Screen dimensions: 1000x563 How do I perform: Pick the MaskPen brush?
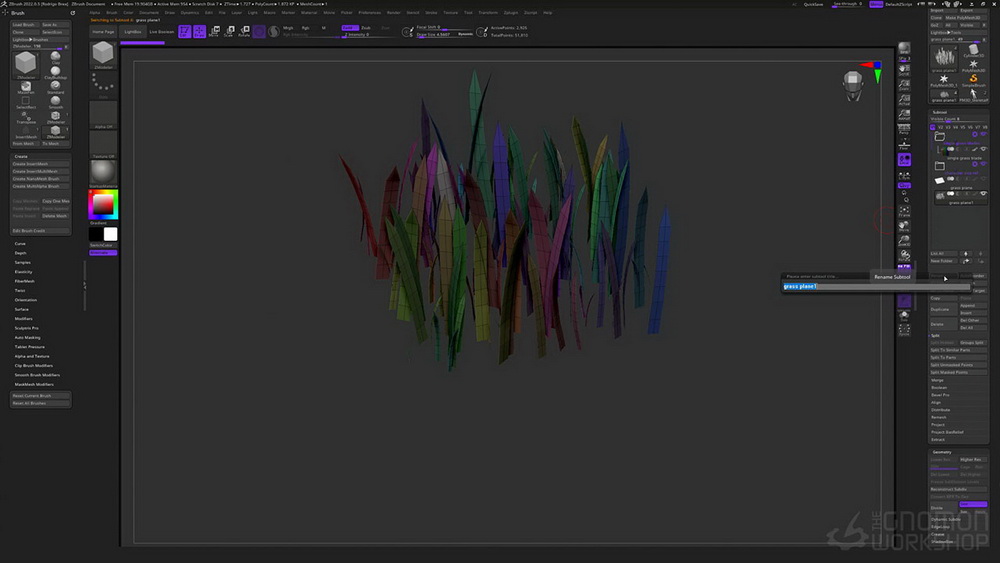26,87
